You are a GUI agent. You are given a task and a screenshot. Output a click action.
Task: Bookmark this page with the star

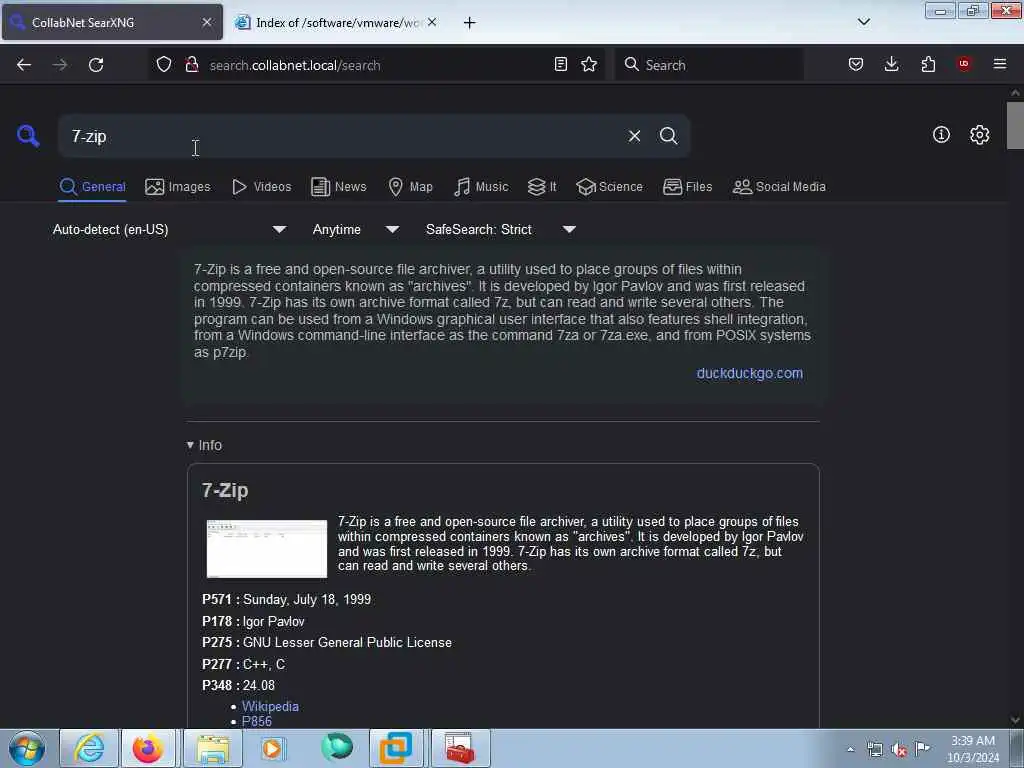click(589, 64)
